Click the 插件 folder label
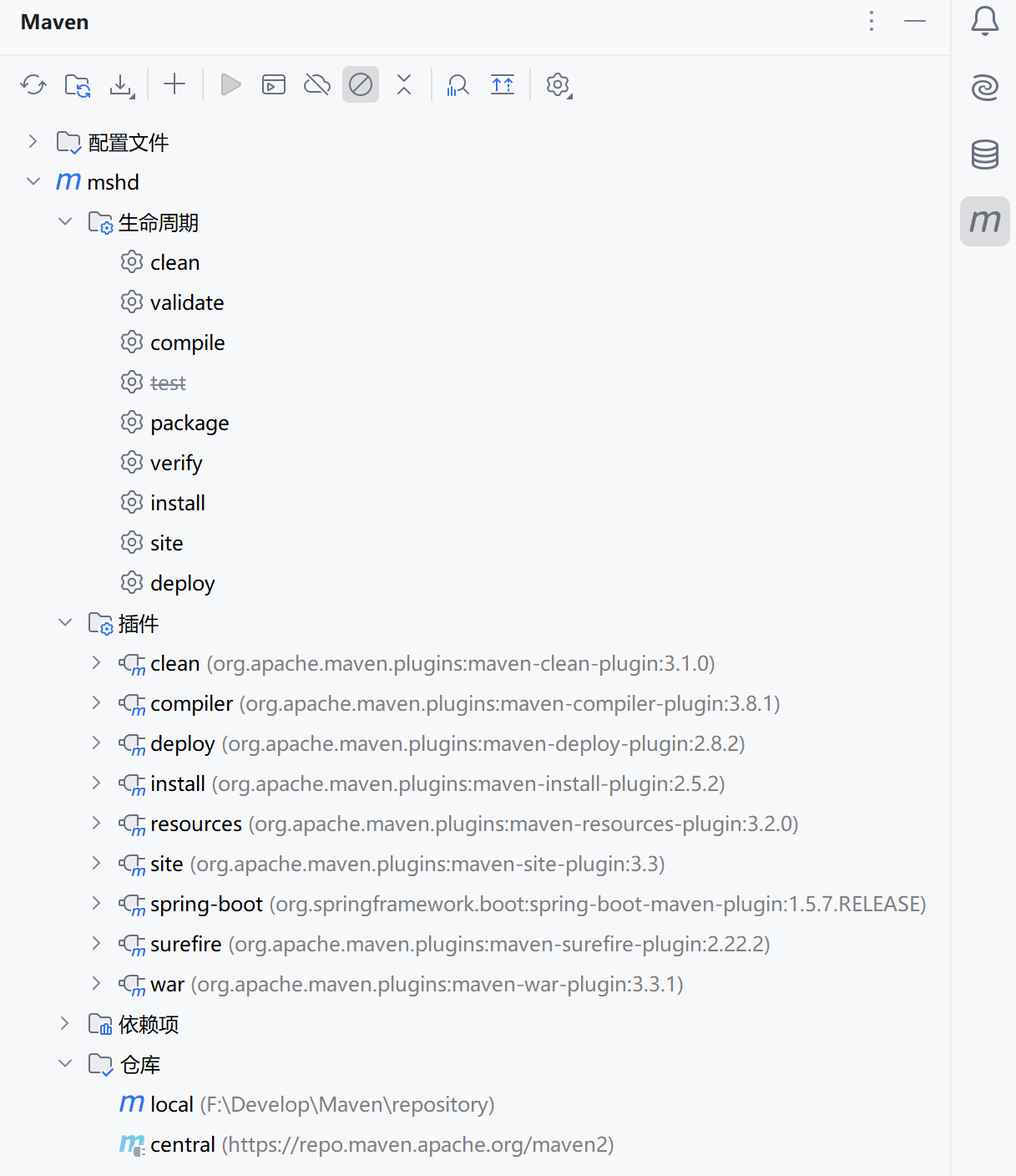This screenshot has height=1176, width=1016. (139, 624)
